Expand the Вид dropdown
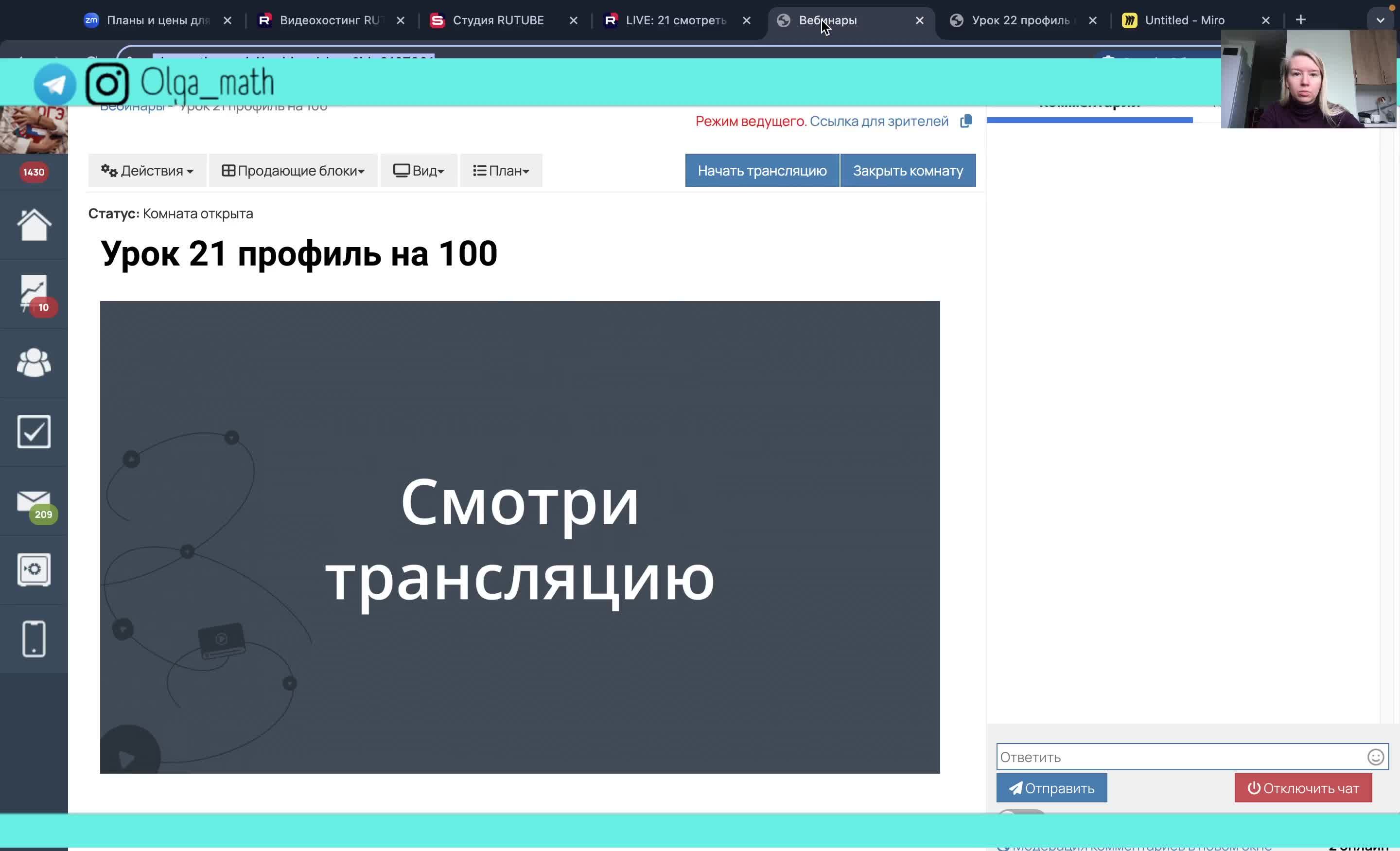The height and width of the screenshot is (851, 1400). point(419,171)
